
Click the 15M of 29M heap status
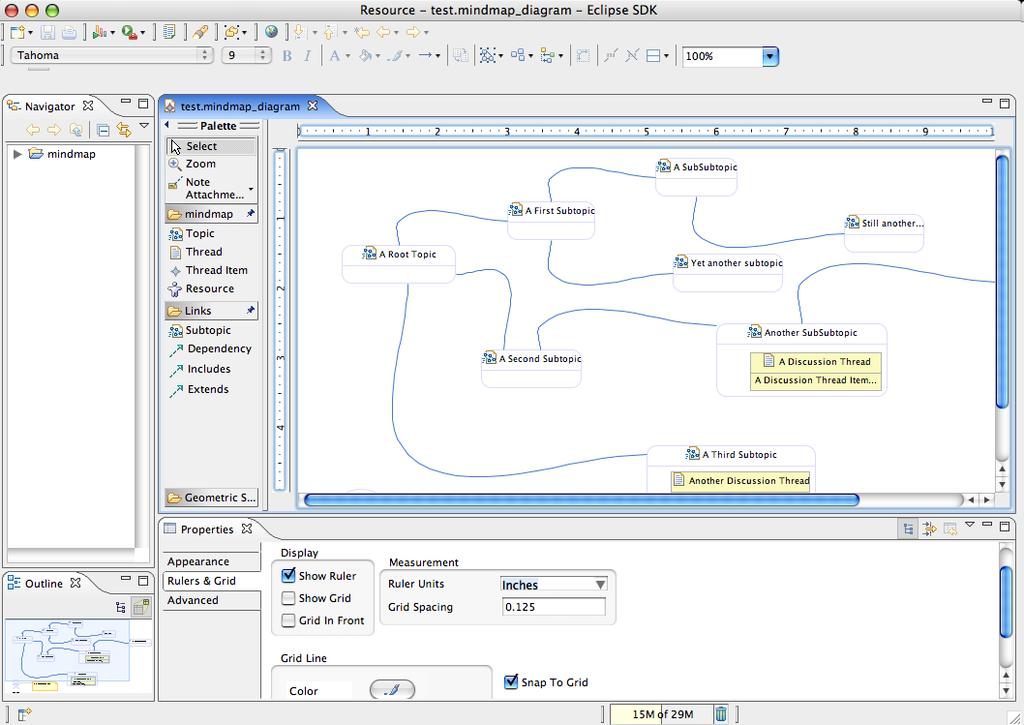[x=661, y=714]
